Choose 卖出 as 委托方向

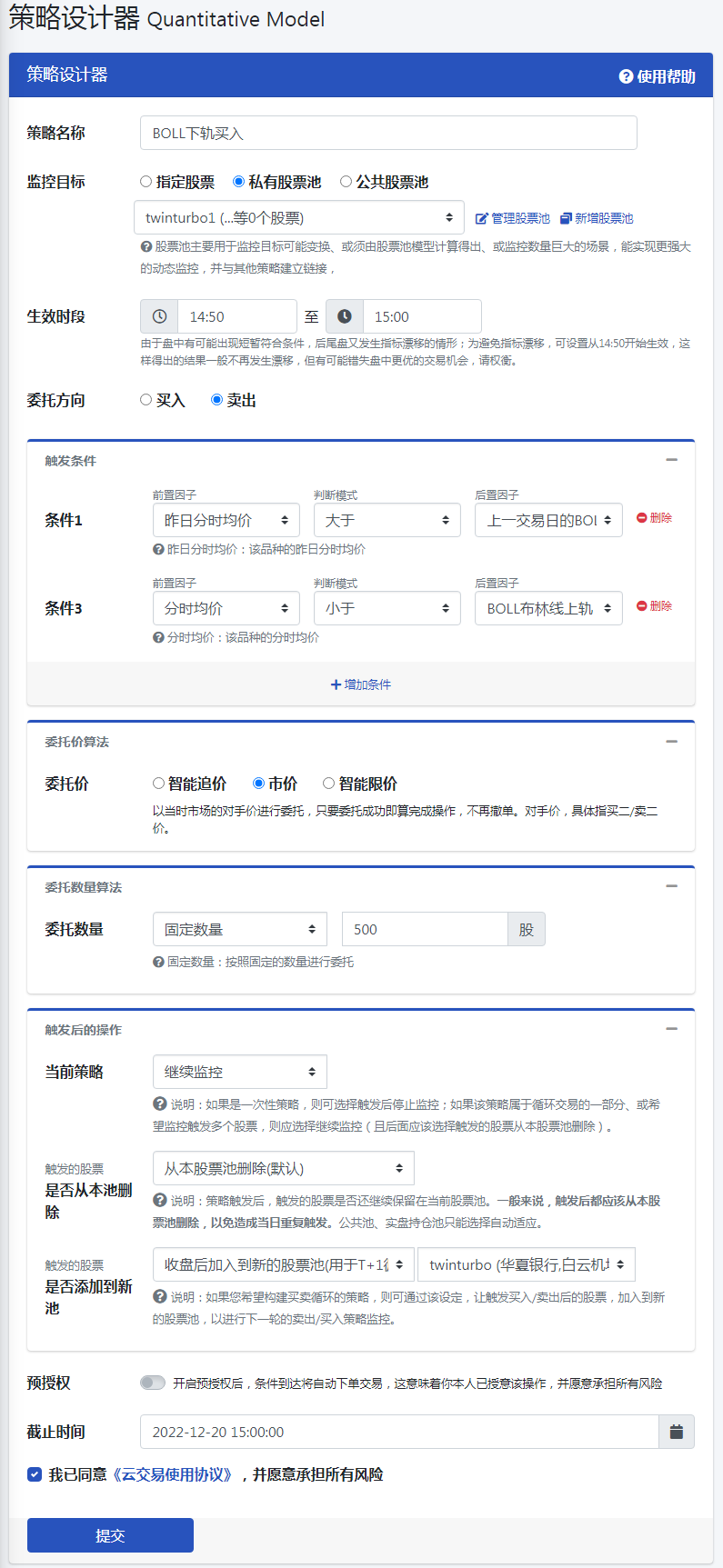216,400
